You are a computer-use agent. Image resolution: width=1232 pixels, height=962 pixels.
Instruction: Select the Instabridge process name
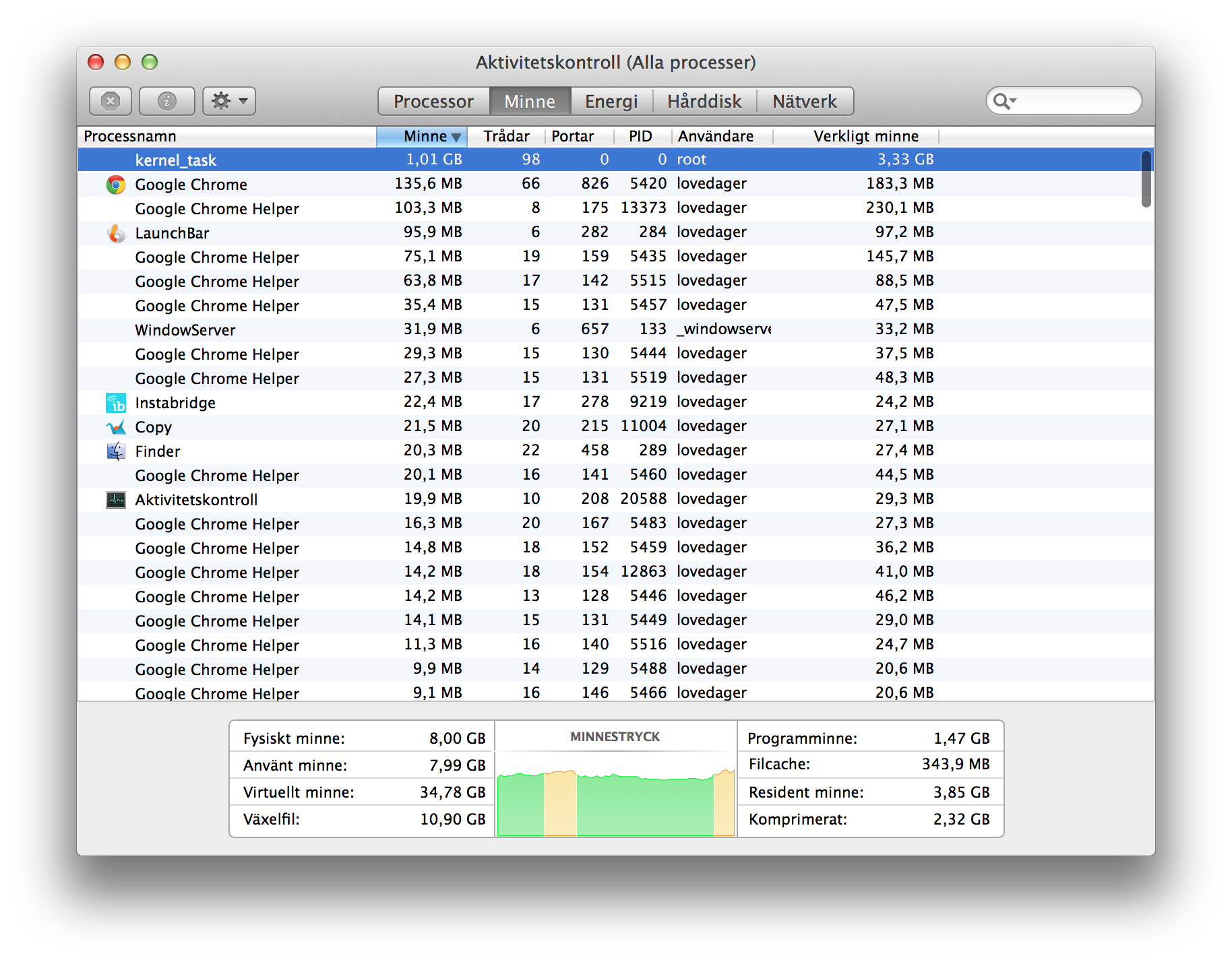point(175,403)
